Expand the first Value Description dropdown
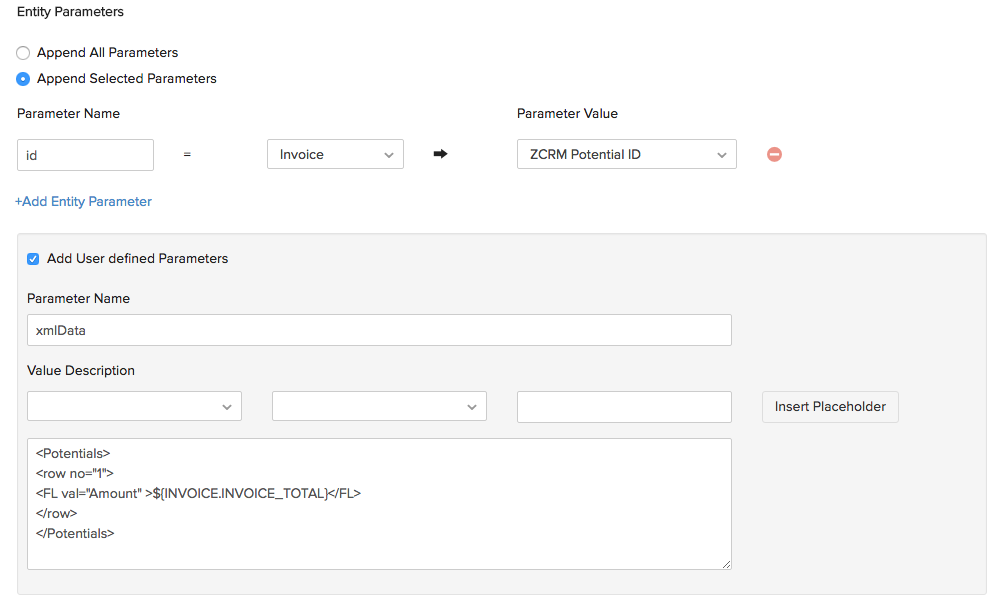Image resolution: width=1006 pixels, height=596 pixels. coord(134,406)
